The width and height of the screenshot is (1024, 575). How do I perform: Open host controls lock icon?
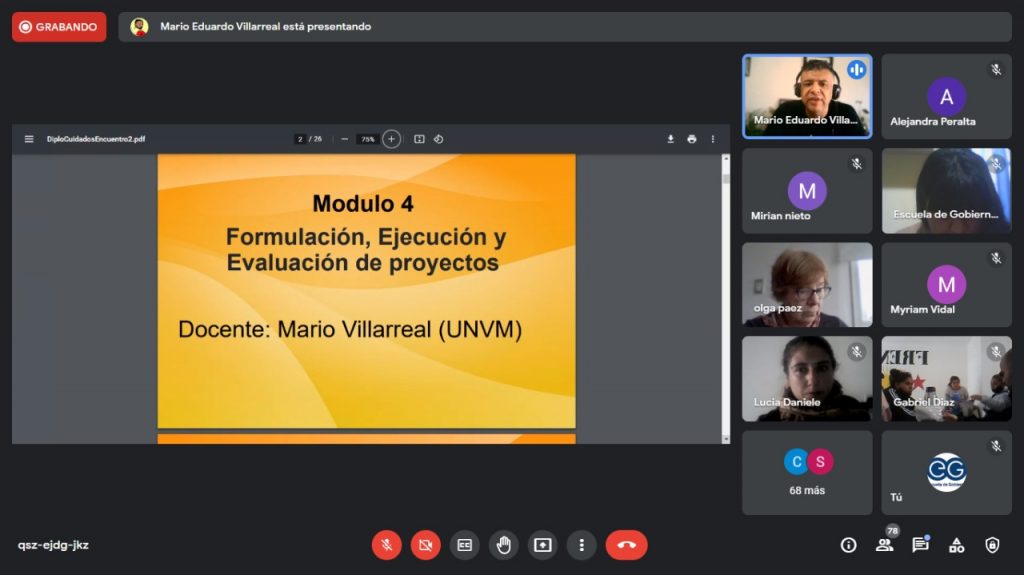pyautogui.click(x=992, y=545)
